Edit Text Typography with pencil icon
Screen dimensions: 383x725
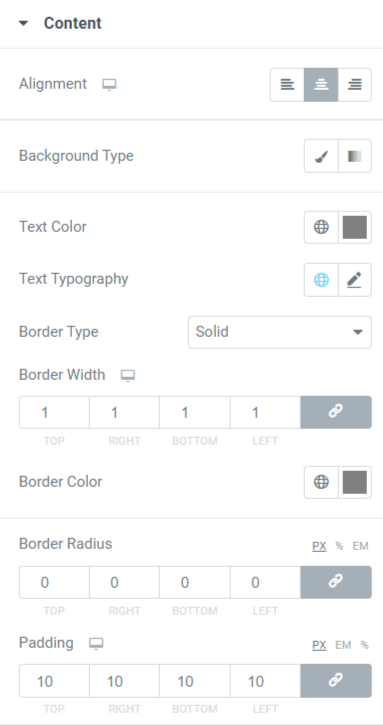pos(355,280)
